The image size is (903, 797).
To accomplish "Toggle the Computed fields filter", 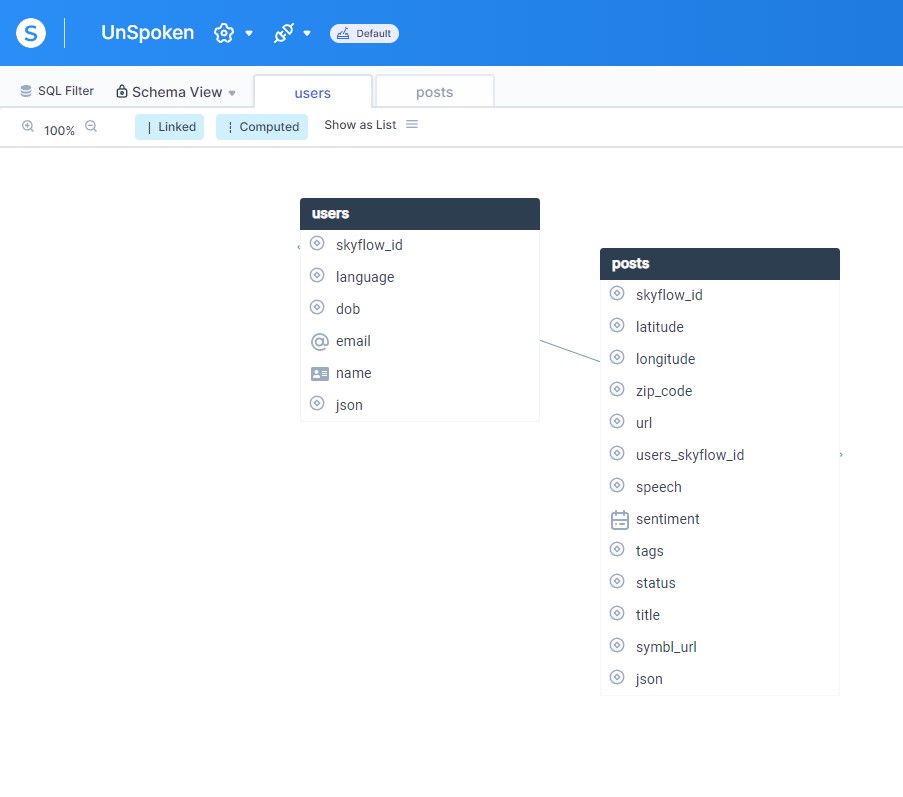I will point(262,127).
